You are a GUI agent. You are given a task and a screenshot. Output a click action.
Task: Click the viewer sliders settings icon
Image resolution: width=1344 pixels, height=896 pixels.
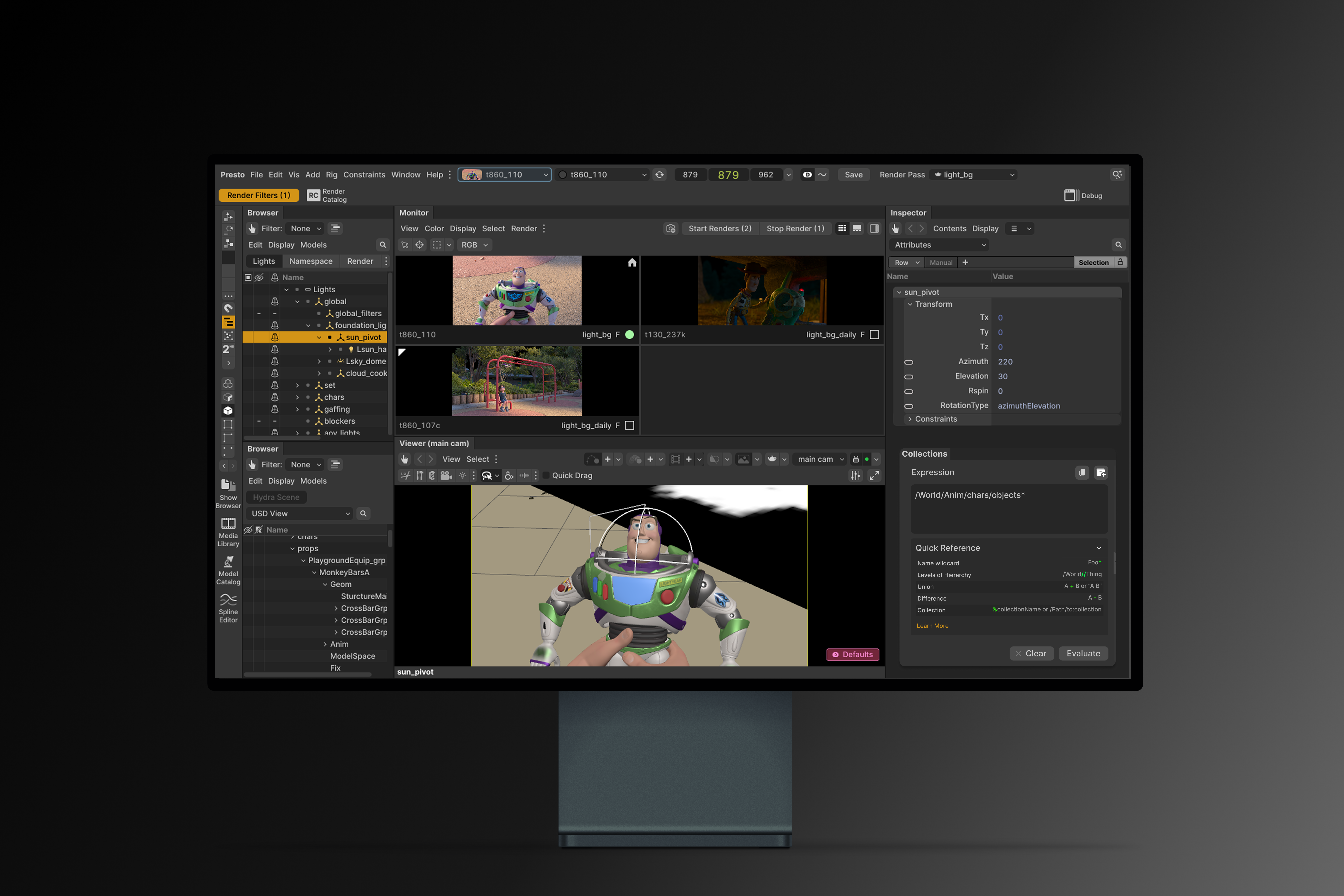click(x=855, y=475)
